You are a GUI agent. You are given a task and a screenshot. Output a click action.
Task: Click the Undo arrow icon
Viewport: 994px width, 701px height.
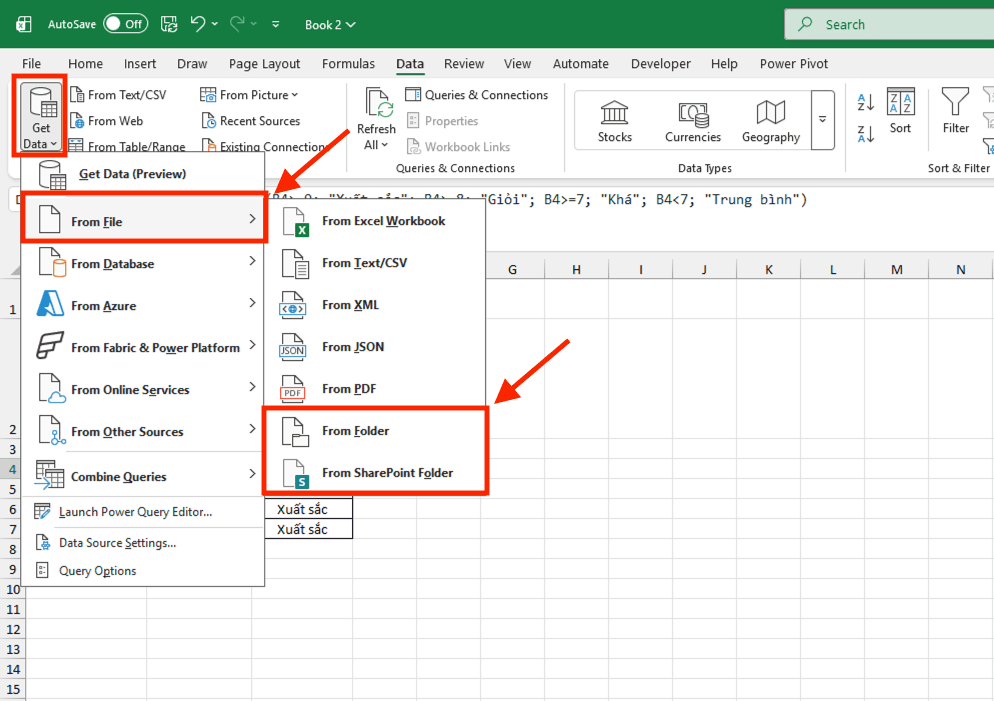point(198,24)
